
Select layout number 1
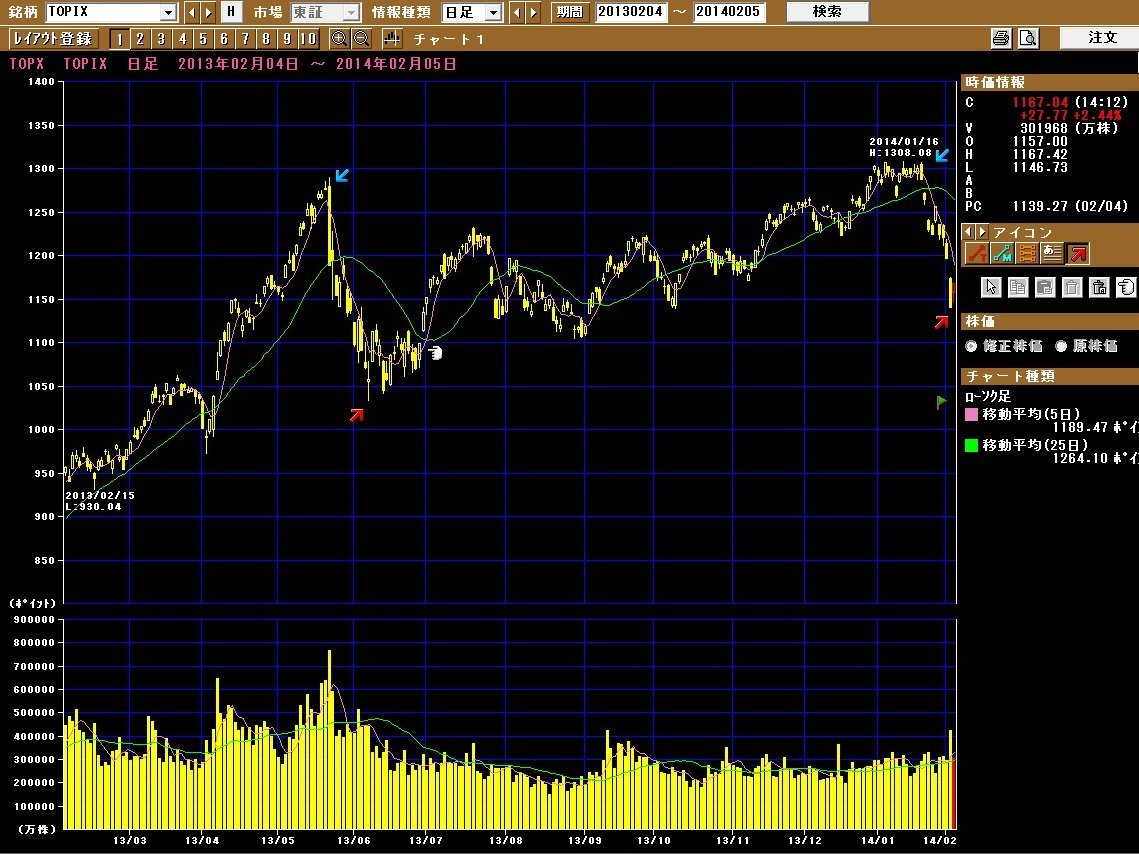coord(120,38)
